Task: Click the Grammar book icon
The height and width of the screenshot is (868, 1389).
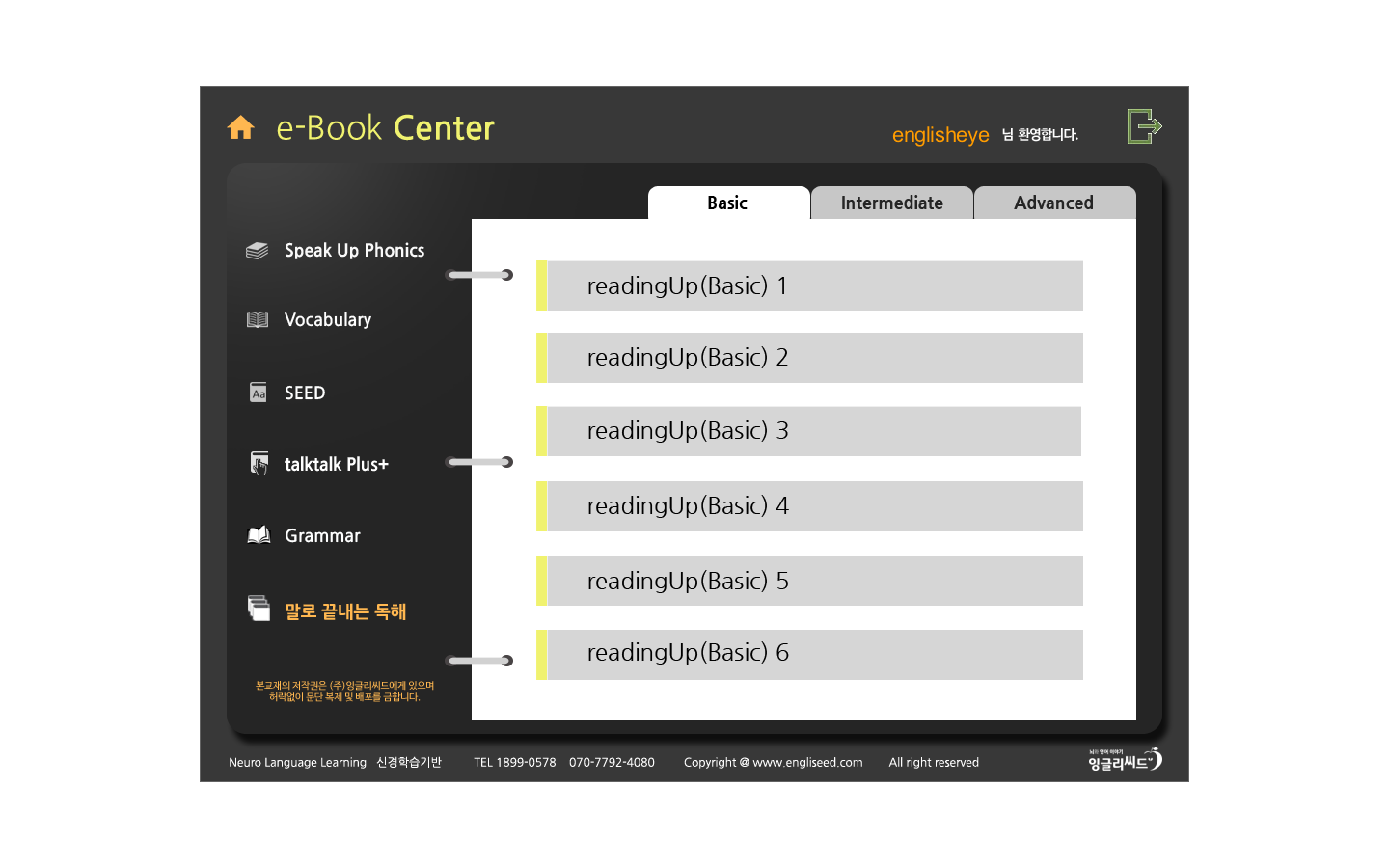Action: (259, 535)
